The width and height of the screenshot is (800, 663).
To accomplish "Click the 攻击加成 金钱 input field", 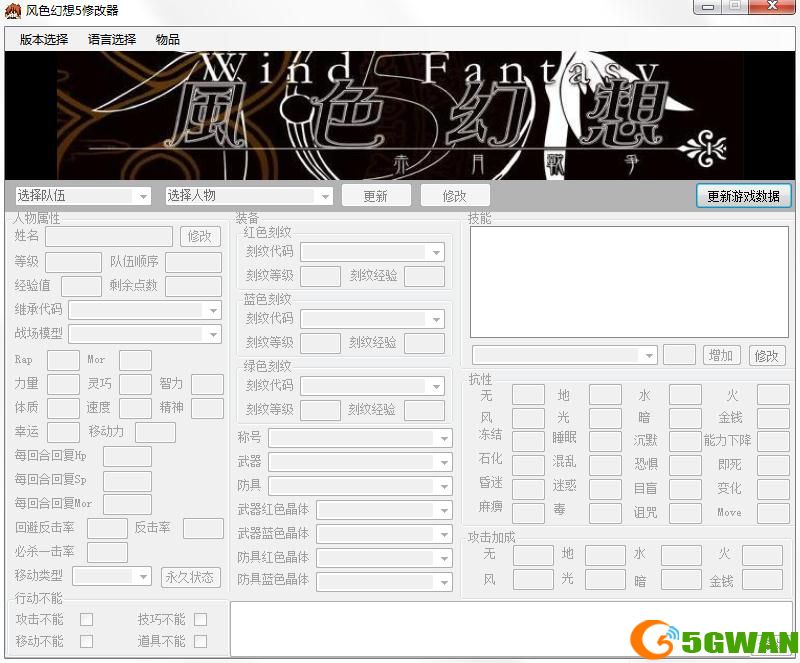I will tap(762, 580).
